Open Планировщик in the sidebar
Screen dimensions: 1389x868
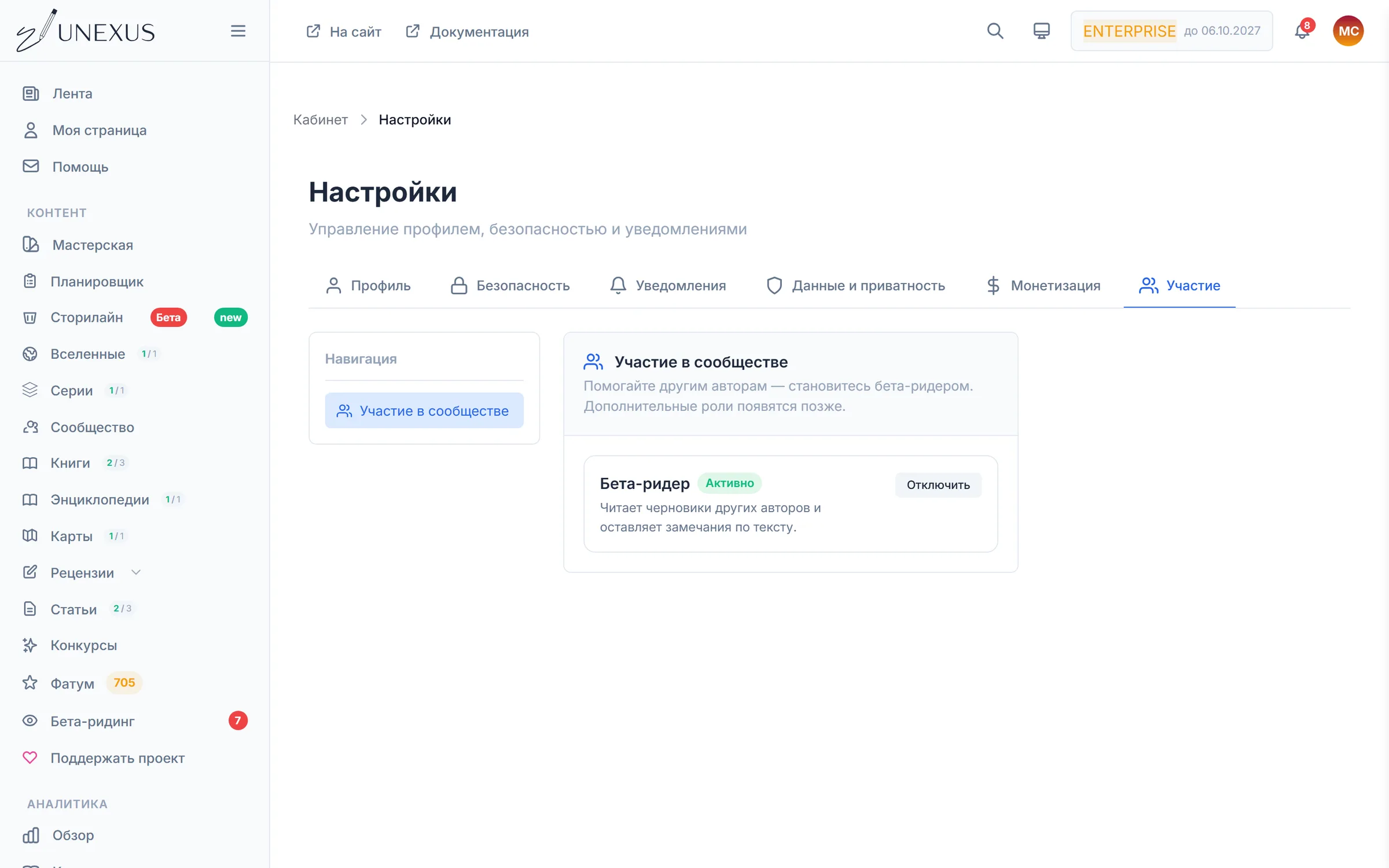click(97, 282)
